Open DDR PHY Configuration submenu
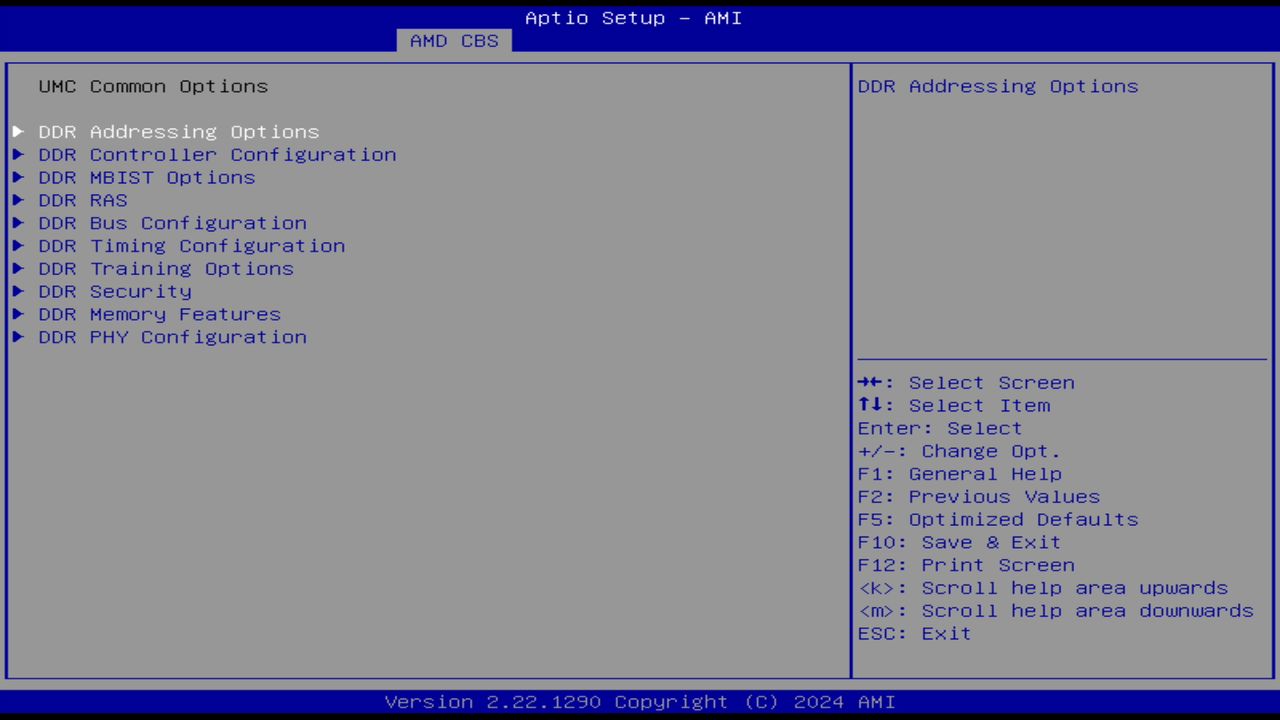The height and width of the screenshot is (720, 1280). (173, 337)
